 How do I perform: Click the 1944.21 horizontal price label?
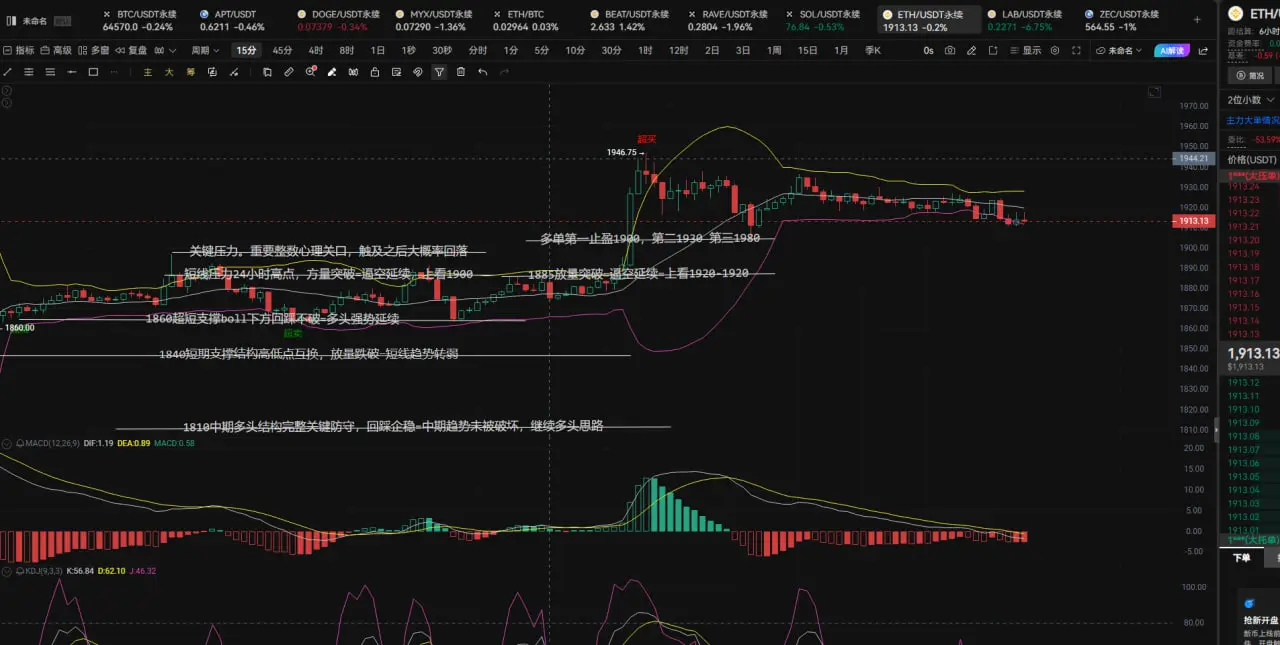click(x=1192, y=158)
